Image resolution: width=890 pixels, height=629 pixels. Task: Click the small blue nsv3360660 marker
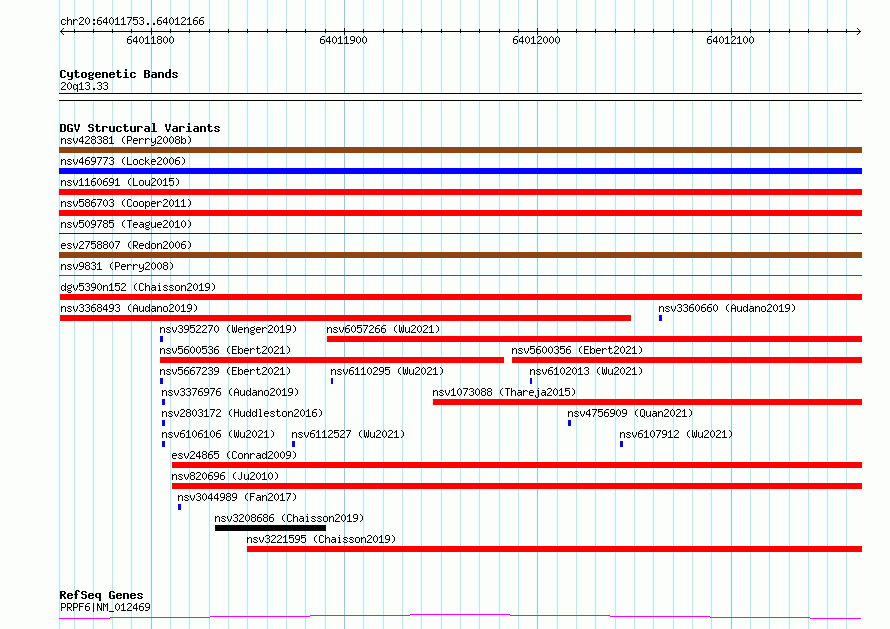[660, 318]
